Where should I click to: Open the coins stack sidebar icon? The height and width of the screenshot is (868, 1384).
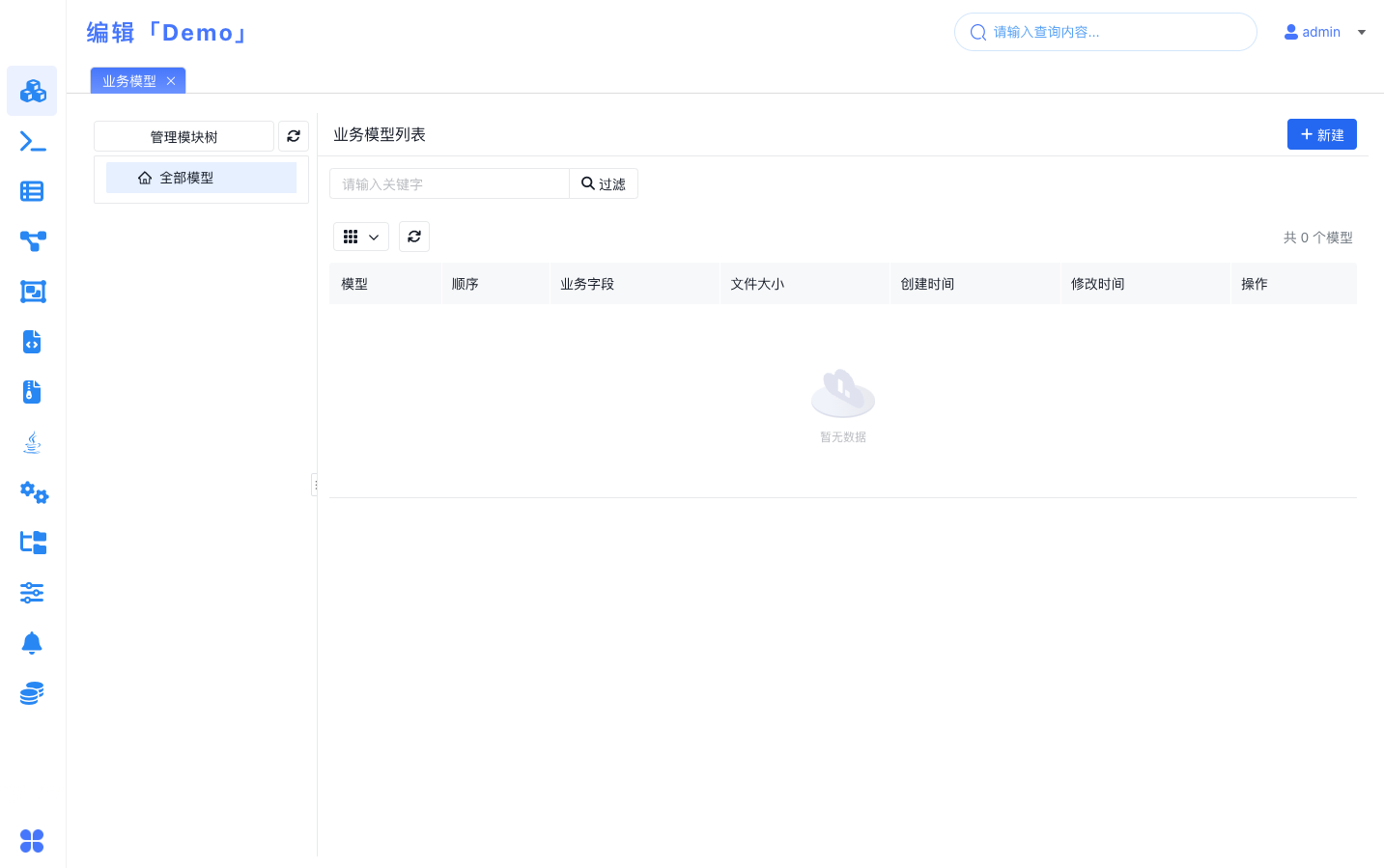click(32, 693)
